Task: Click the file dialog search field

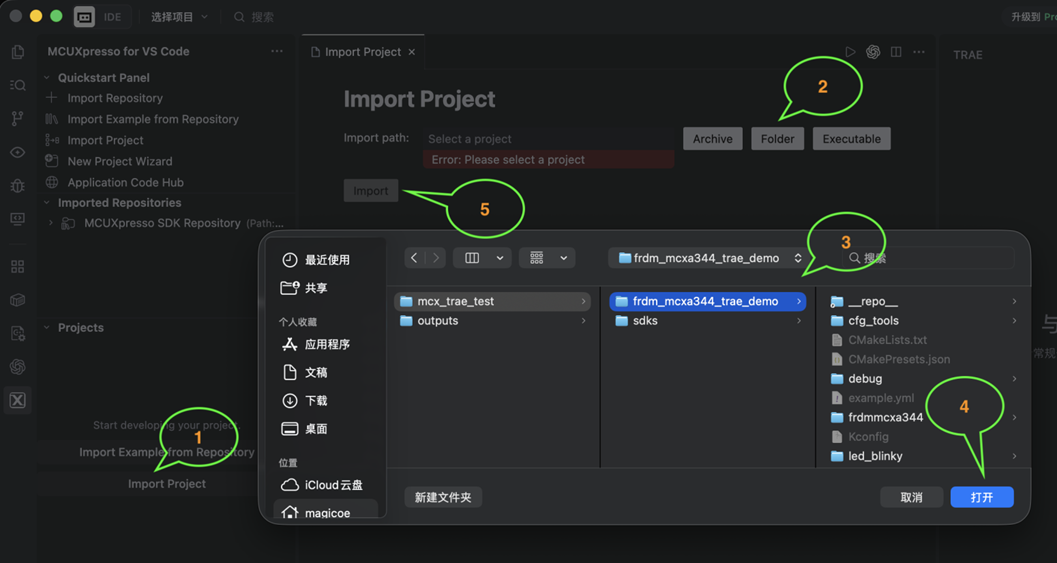Action: (x=930, y=258)
